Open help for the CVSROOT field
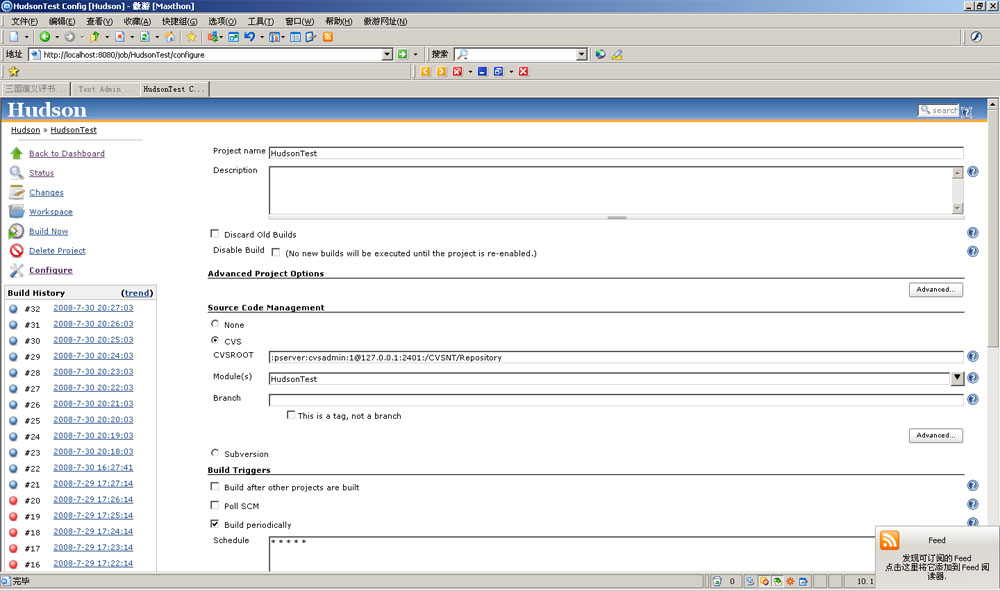The width and height of the screenshot is (1000, 591). point(972,357)
